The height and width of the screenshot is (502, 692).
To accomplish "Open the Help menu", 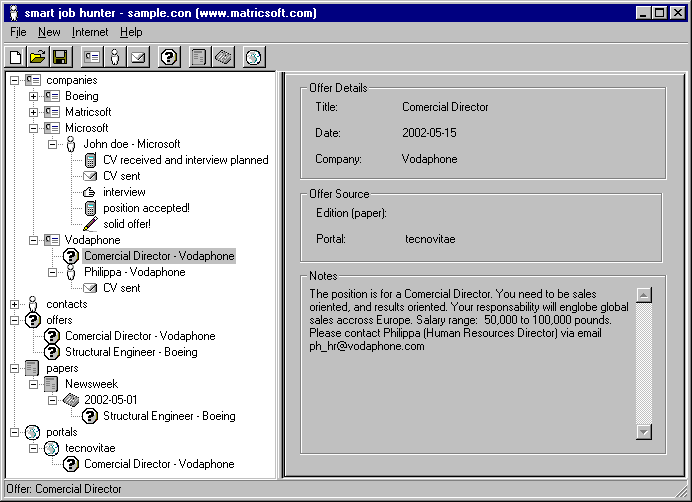I will click(x=131, y=32).
